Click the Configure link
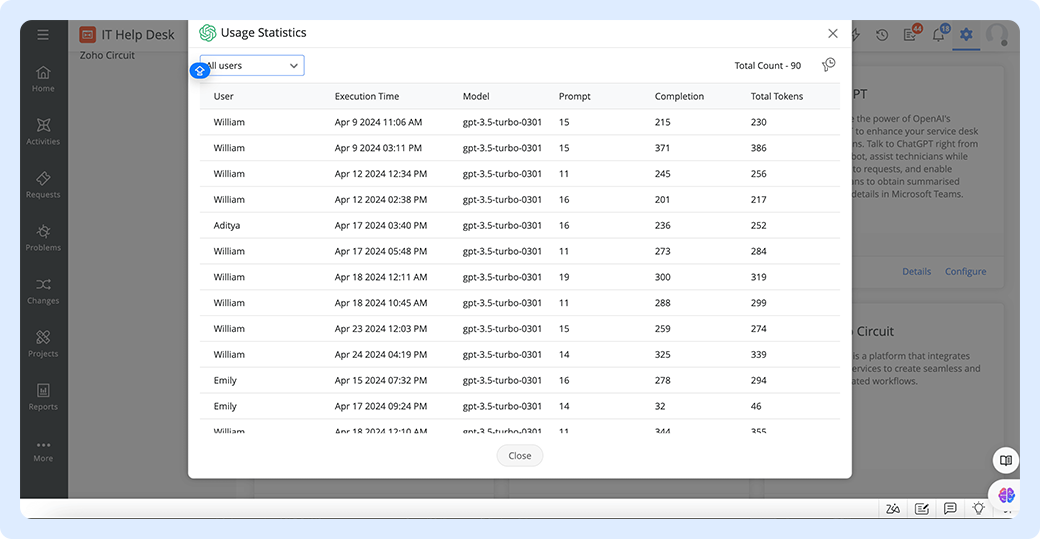The width and height of the screenshot is (1040, 539). (x=965, y=272)
